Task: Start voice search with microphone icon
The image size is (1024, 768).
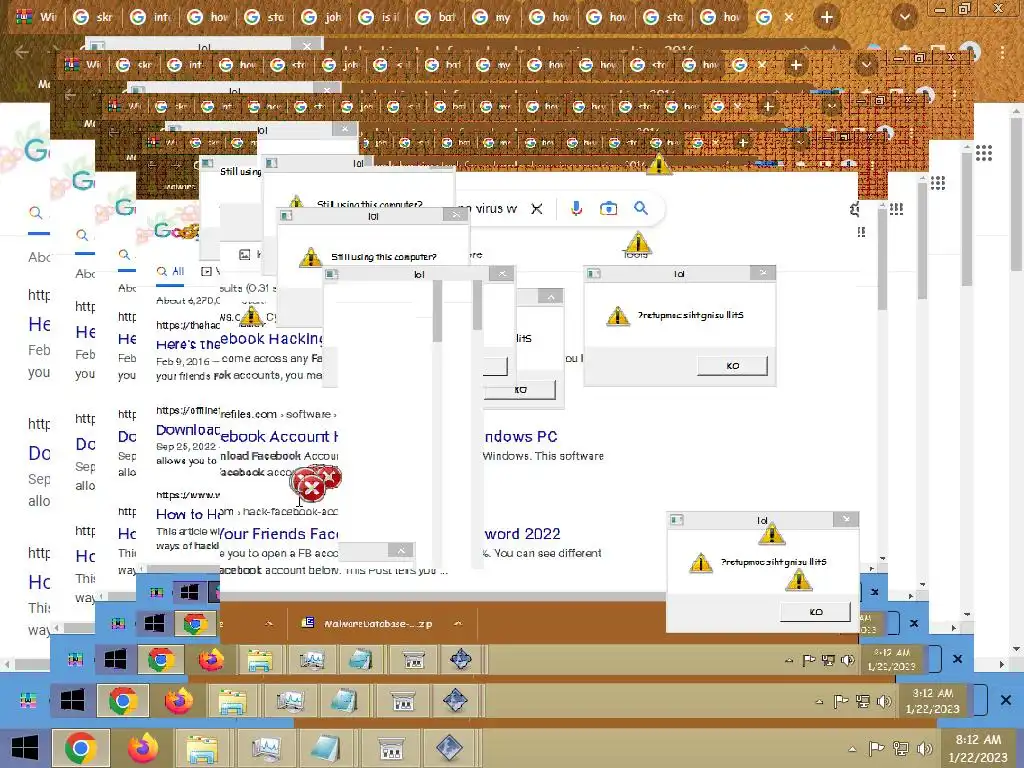Action: [x=576, y=208]
